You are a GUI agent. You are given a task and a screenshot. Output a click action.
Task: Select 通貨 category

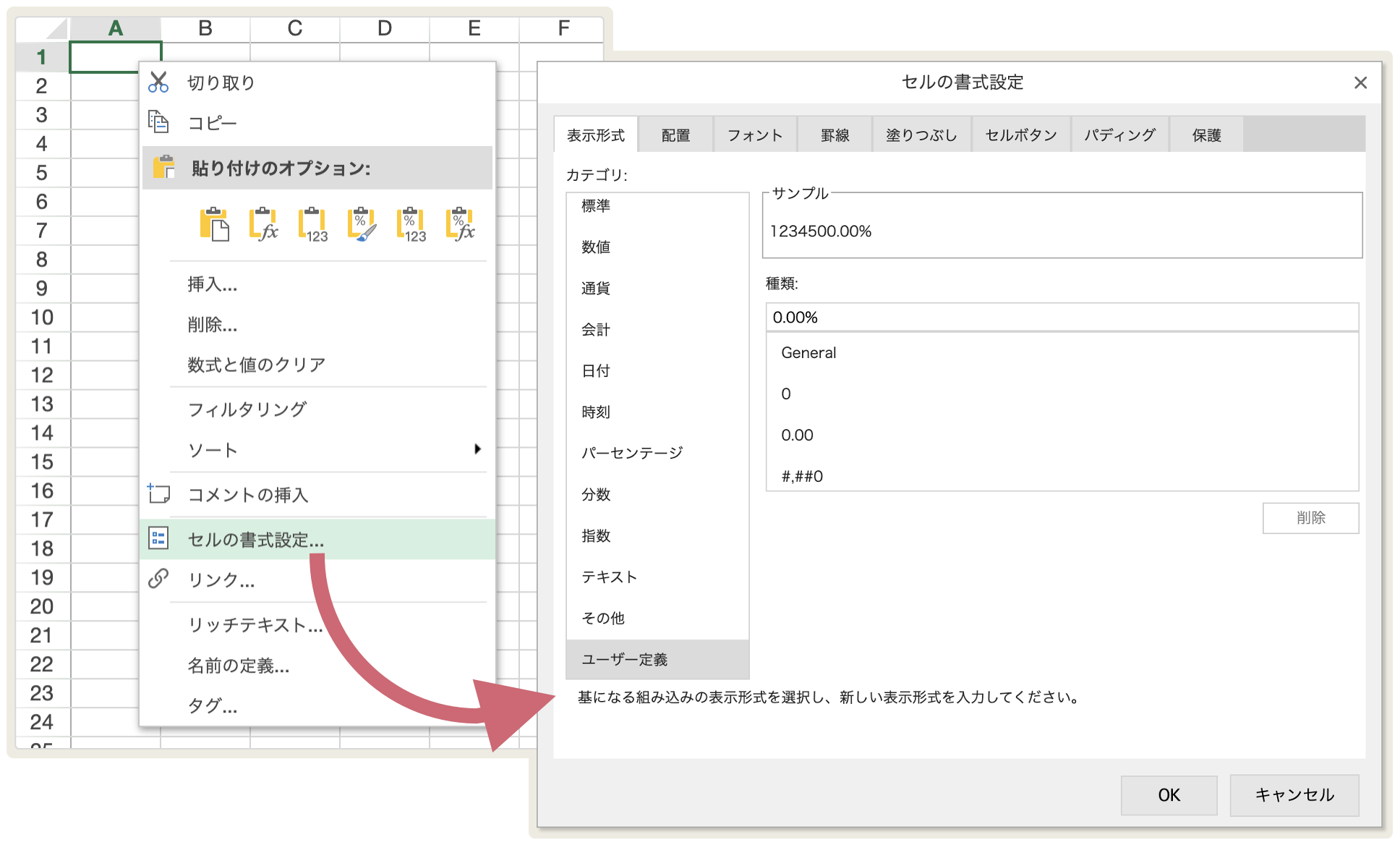tap(657, 288)
